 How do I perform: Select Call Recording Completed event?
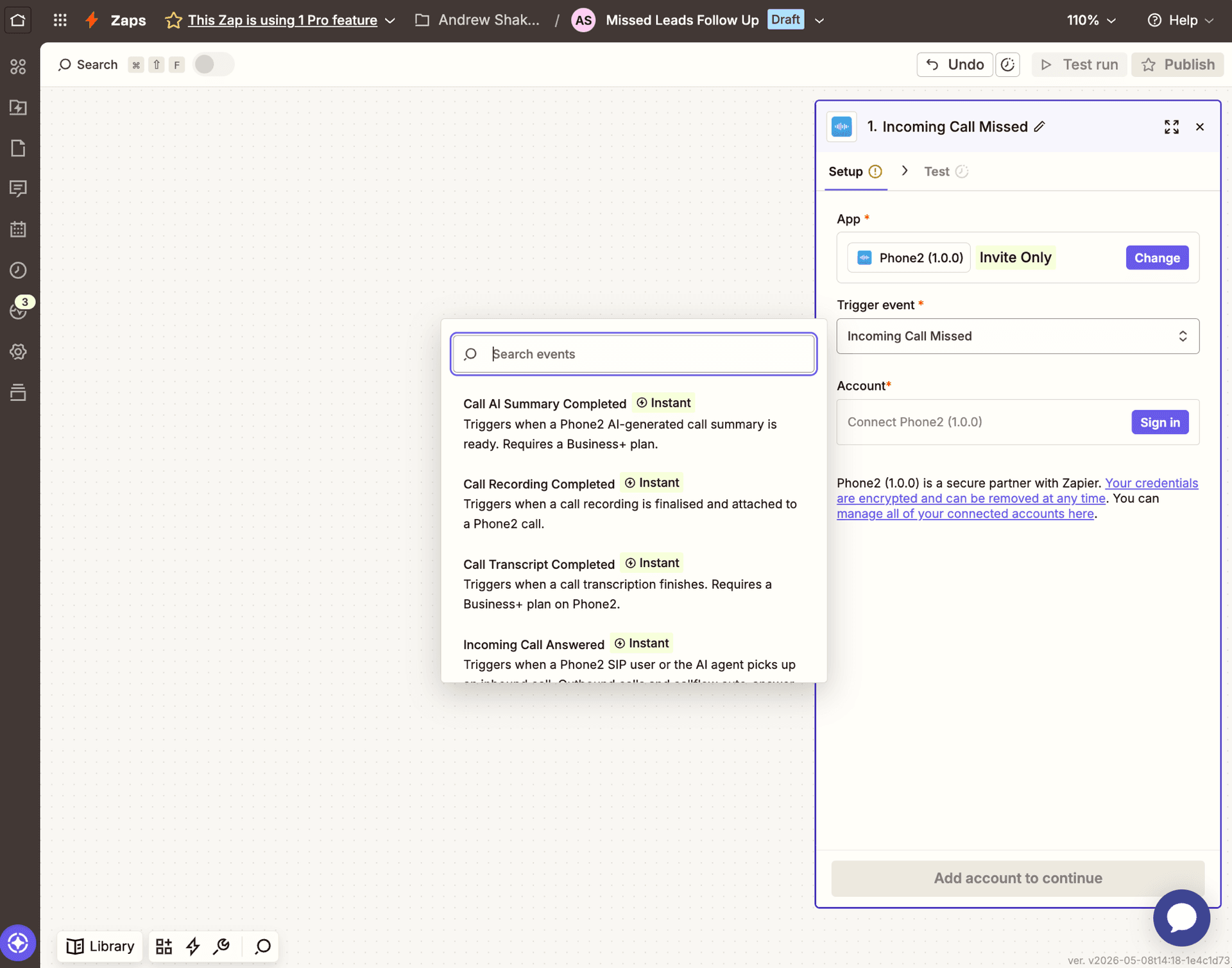pyautogui.click(x=633, y=504)
